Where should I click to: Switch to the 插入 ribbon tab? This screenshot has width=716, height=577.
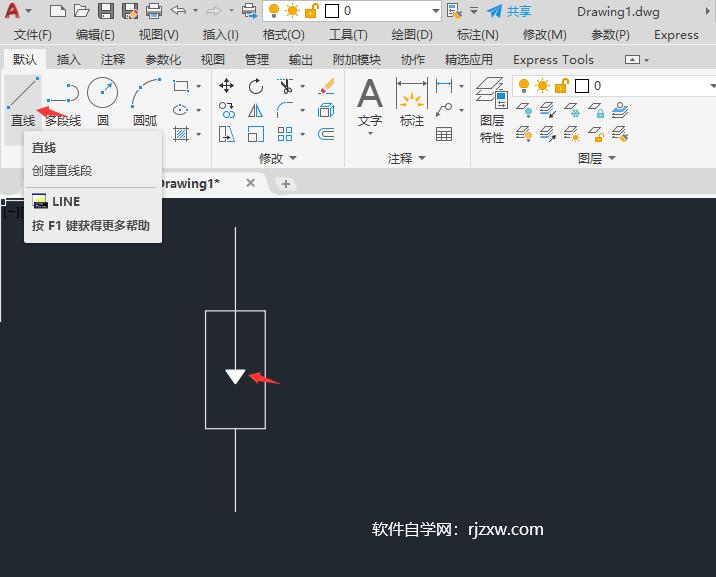[x=68, y=60]
